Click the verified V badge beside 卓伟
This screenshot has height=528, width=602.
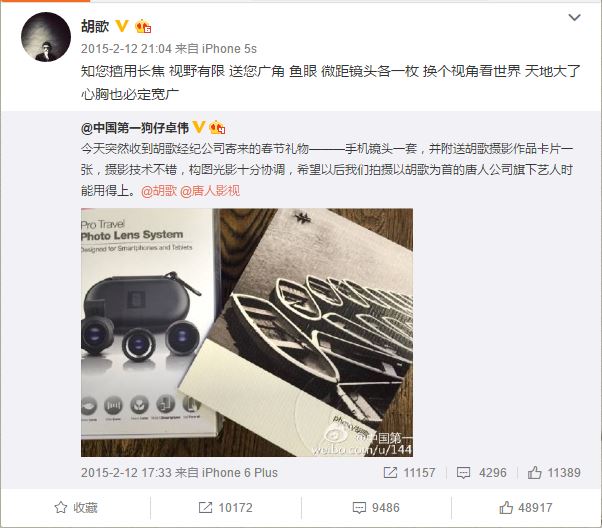coord(199,127)
